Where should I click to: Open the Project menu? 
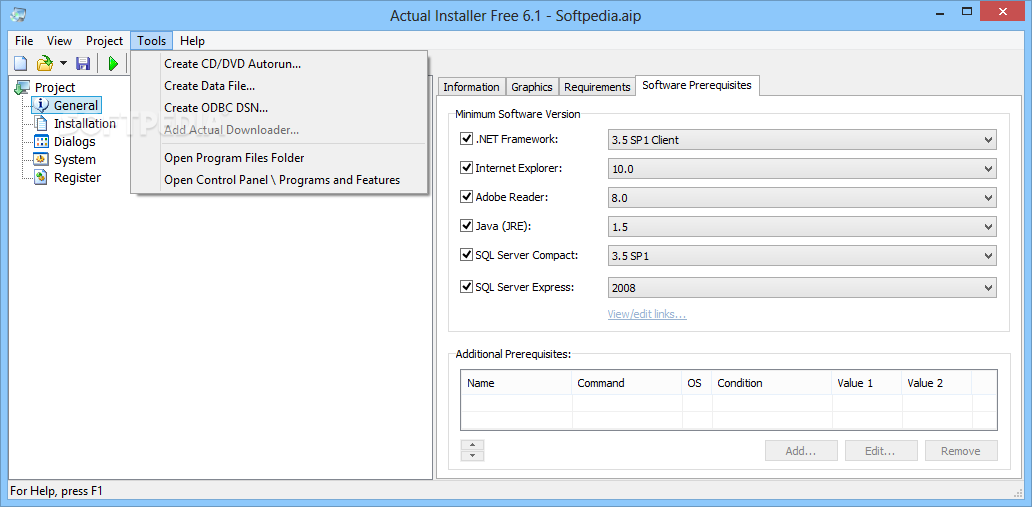104,41
